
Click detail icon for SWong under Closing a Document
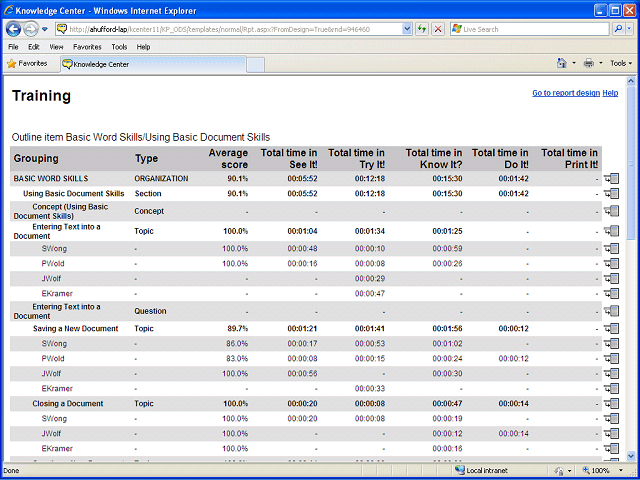pyautogui.click(x=612, y=418)
